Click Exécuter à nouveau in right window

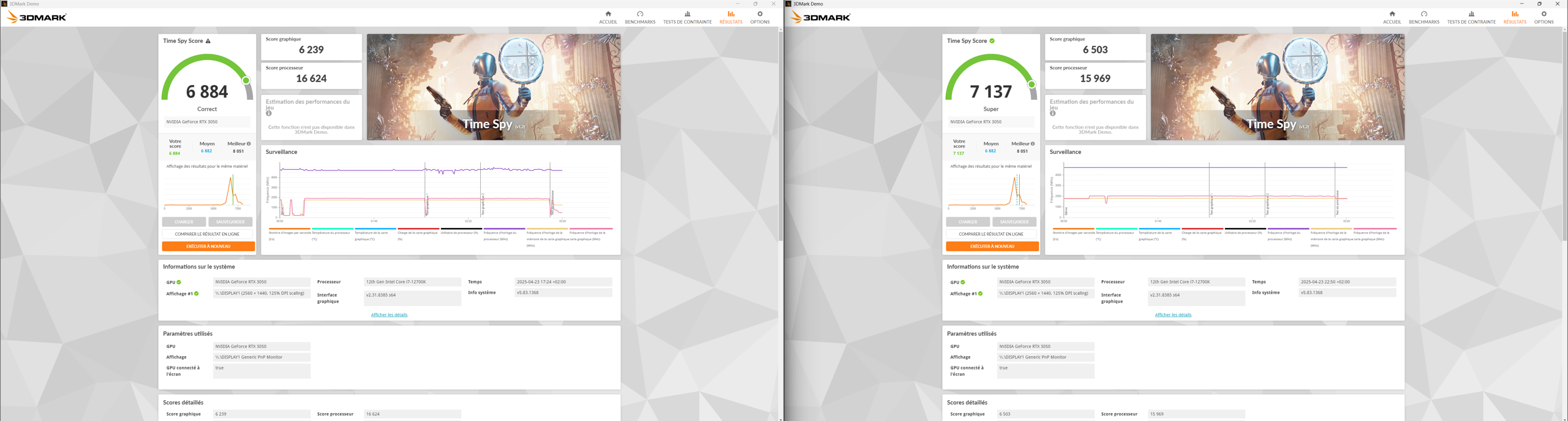click(992, 246)
